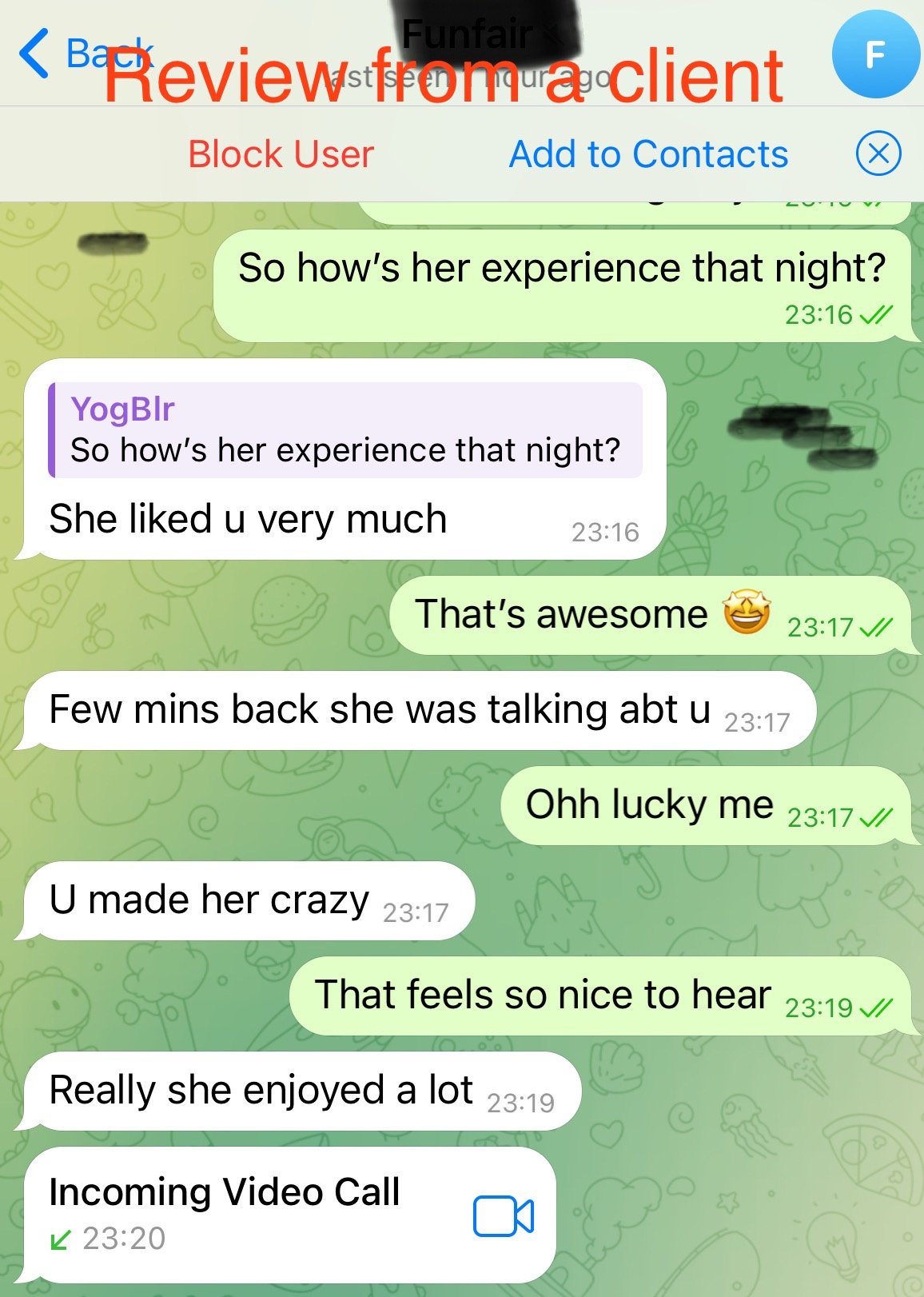Tap the star-eyes emoji in "That's awesome"
This screenshot has height=1297, width=924.
747,613
